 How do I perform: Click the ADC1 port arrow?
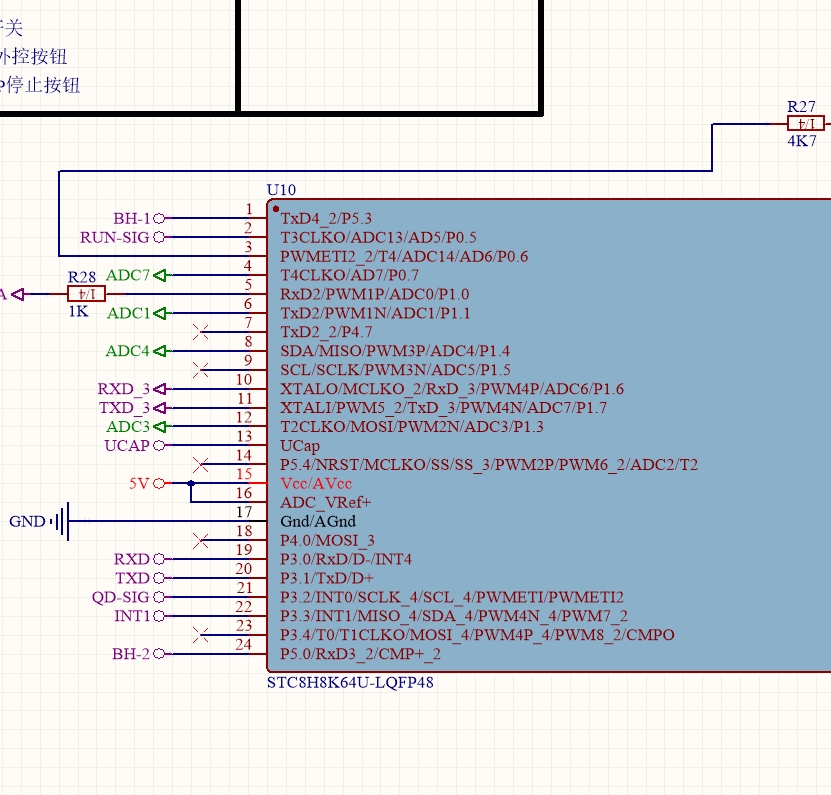160,313
